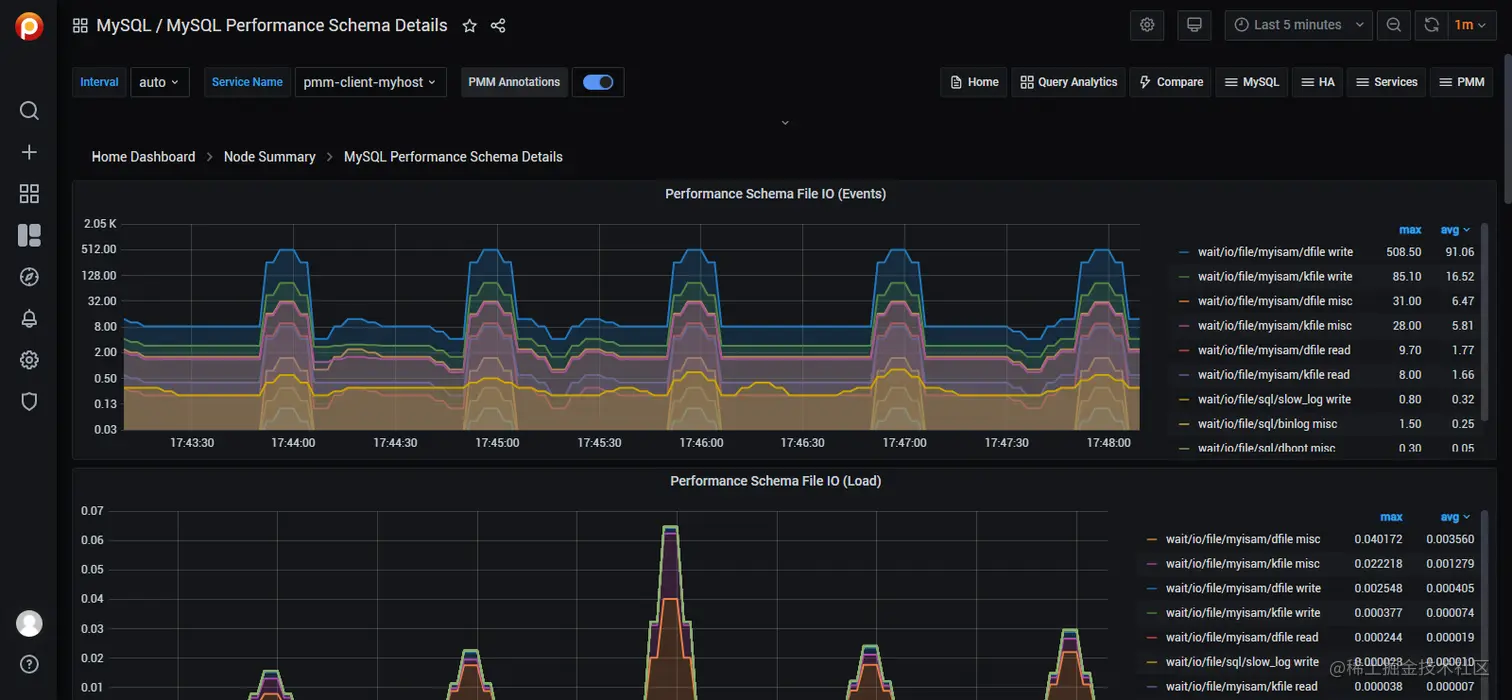Viewport: 1512px width, 700px height.
Task: Open the Interval auto dropdown
Action: [x=160, y=82]
